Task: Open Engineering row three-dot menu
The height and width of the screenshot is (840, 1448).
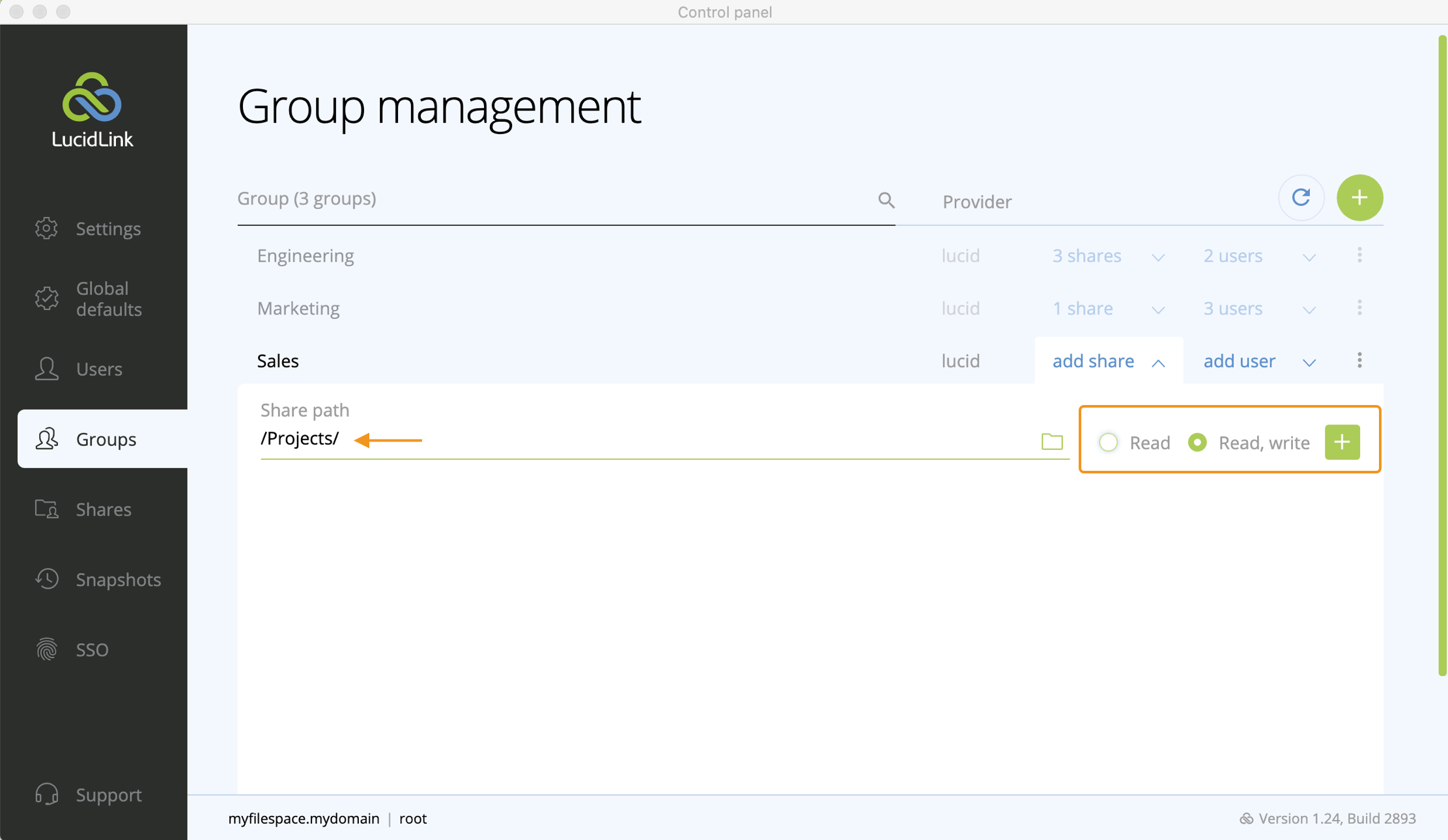Action: coord(1359,255)
